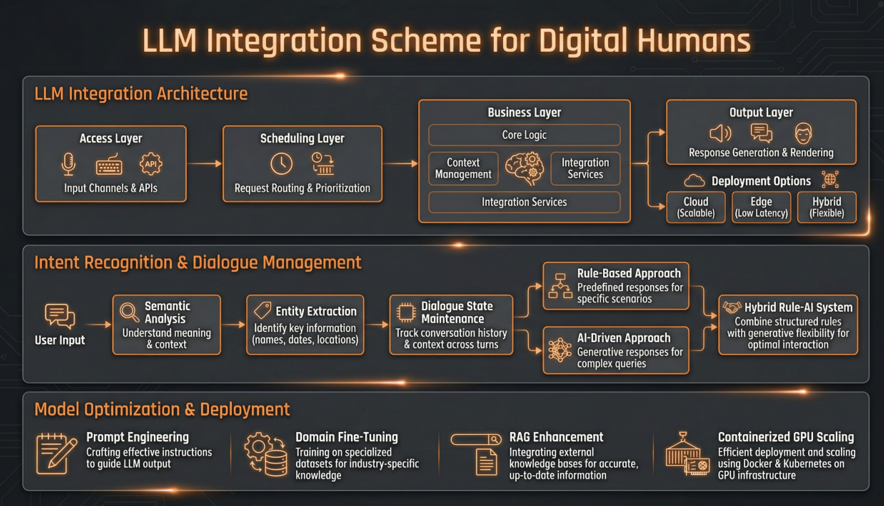Click the clock icon in Scheduling Layer
Screen dimensions: 884x506
point(281,163)
